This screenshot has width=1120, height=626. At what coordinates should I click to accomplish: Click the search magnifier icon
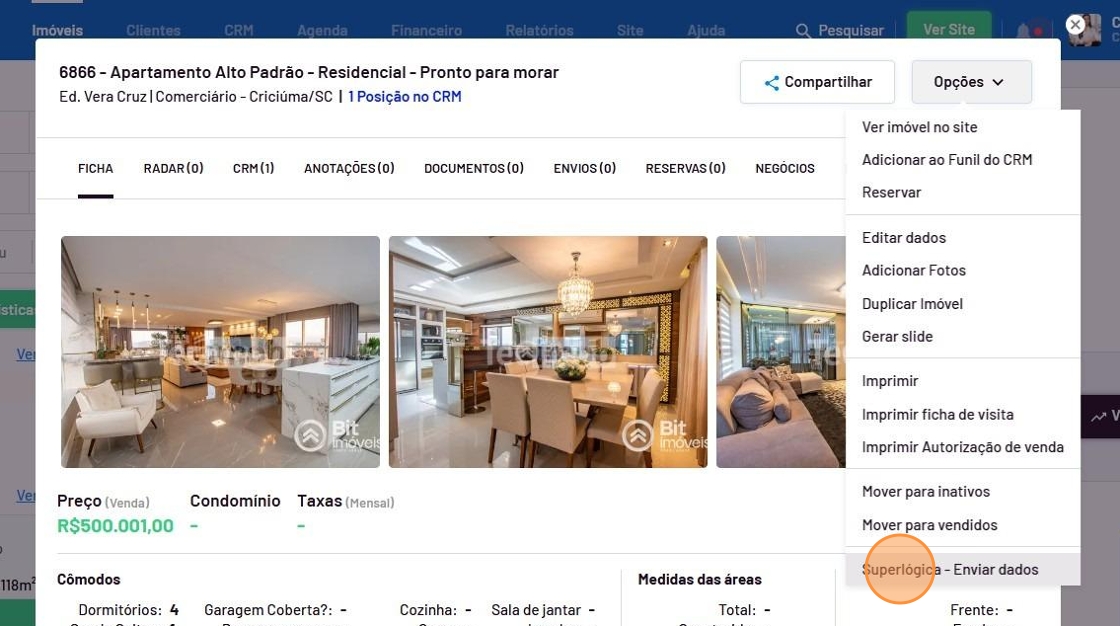(x=803, y=31)
